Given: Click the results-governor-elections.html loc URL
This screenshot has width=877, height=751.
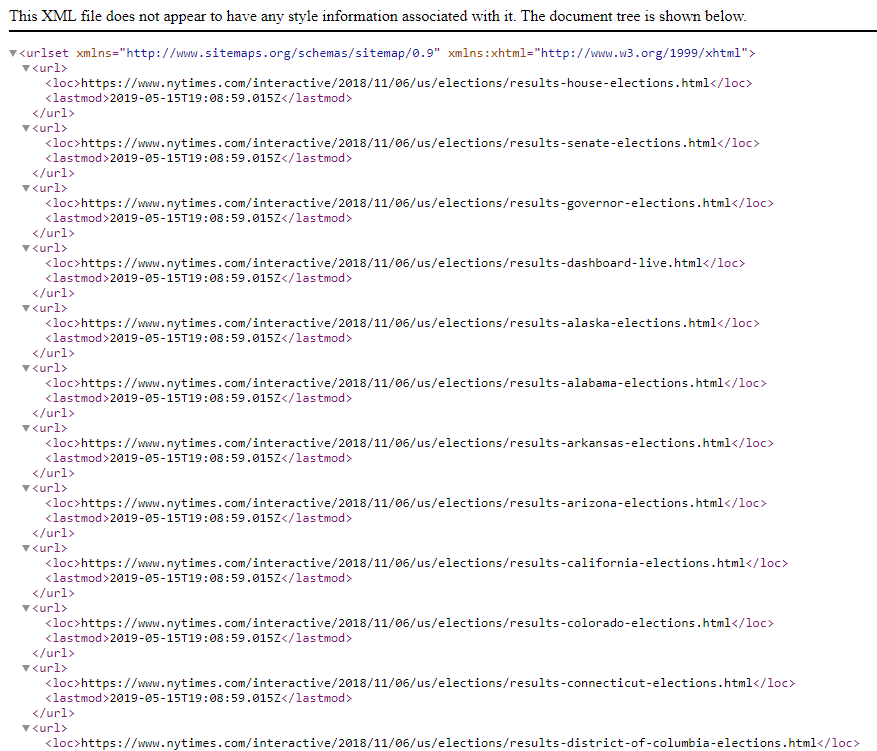Looking at the screenshot, I should pos(406,203).
